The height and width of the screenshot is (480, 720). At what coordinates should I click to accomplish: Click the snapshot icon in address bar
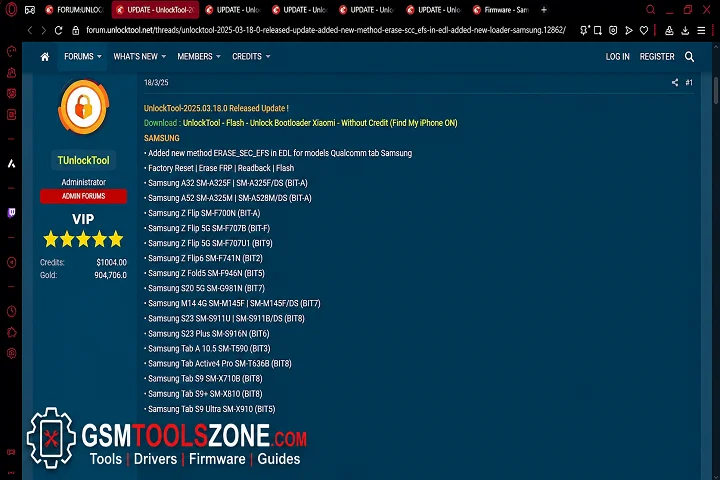(x=597, y=30)
